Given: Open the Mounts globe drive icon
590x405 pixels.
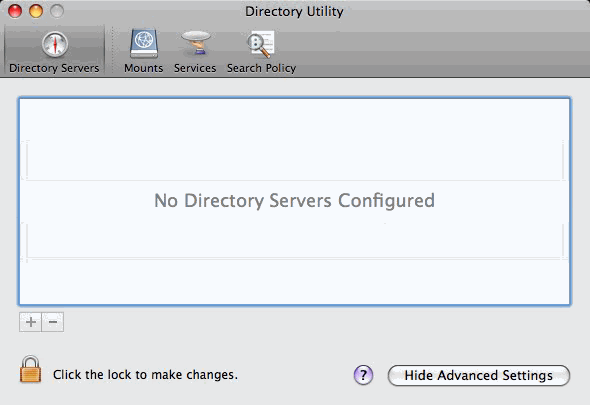Looking at the screenshot, I should pos(144,44).
